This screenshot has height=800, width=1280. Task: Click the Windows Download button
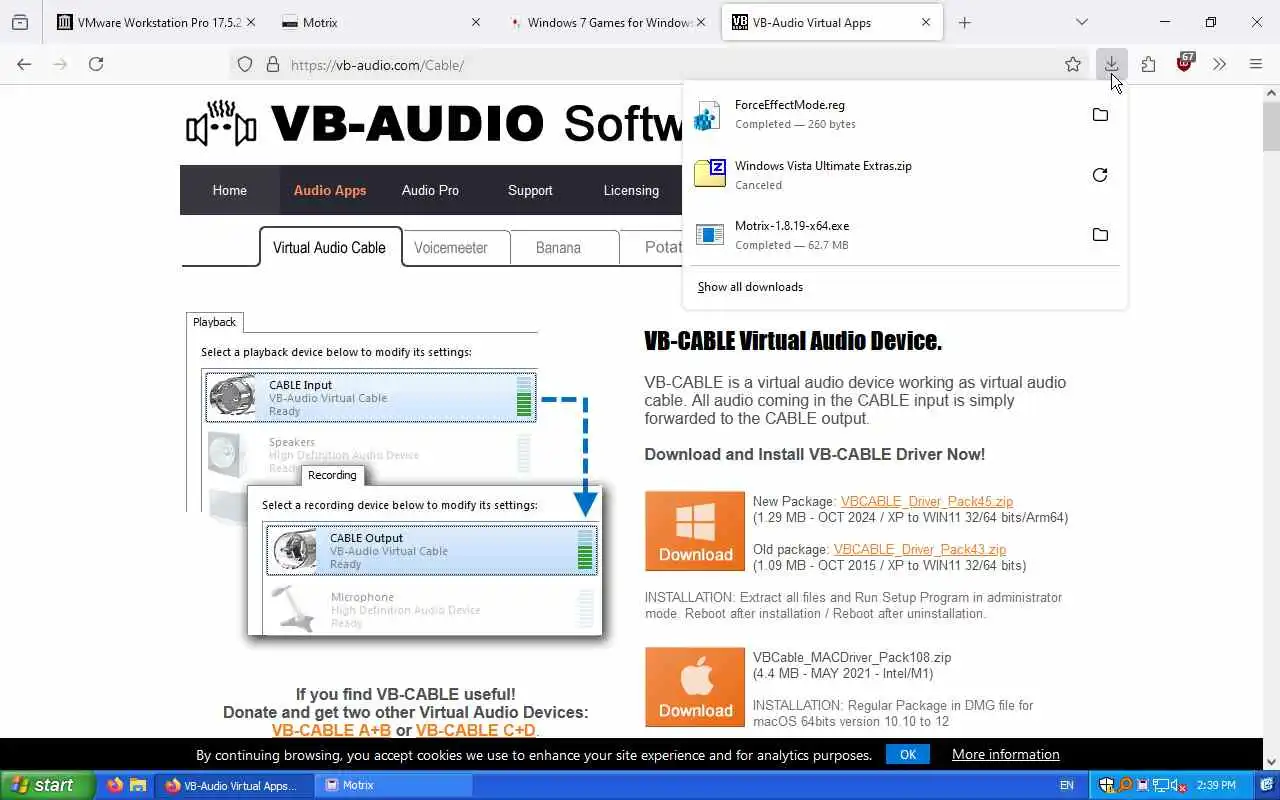tap(695, 531)
